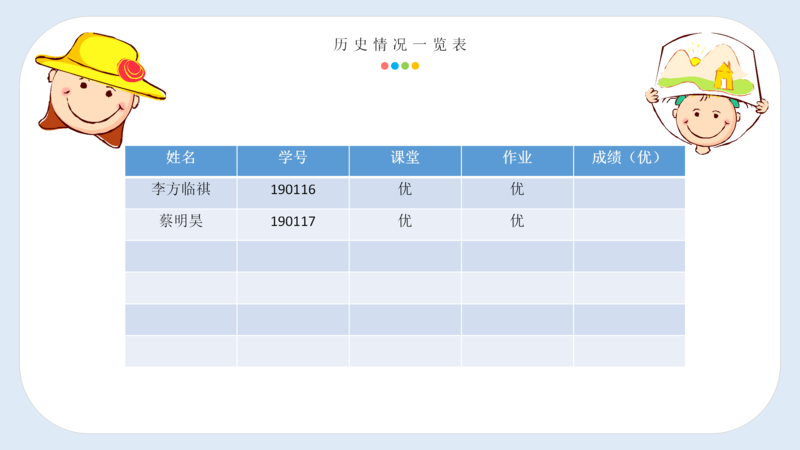
Task: Click the yellow dot under the title
Action: 415,66
